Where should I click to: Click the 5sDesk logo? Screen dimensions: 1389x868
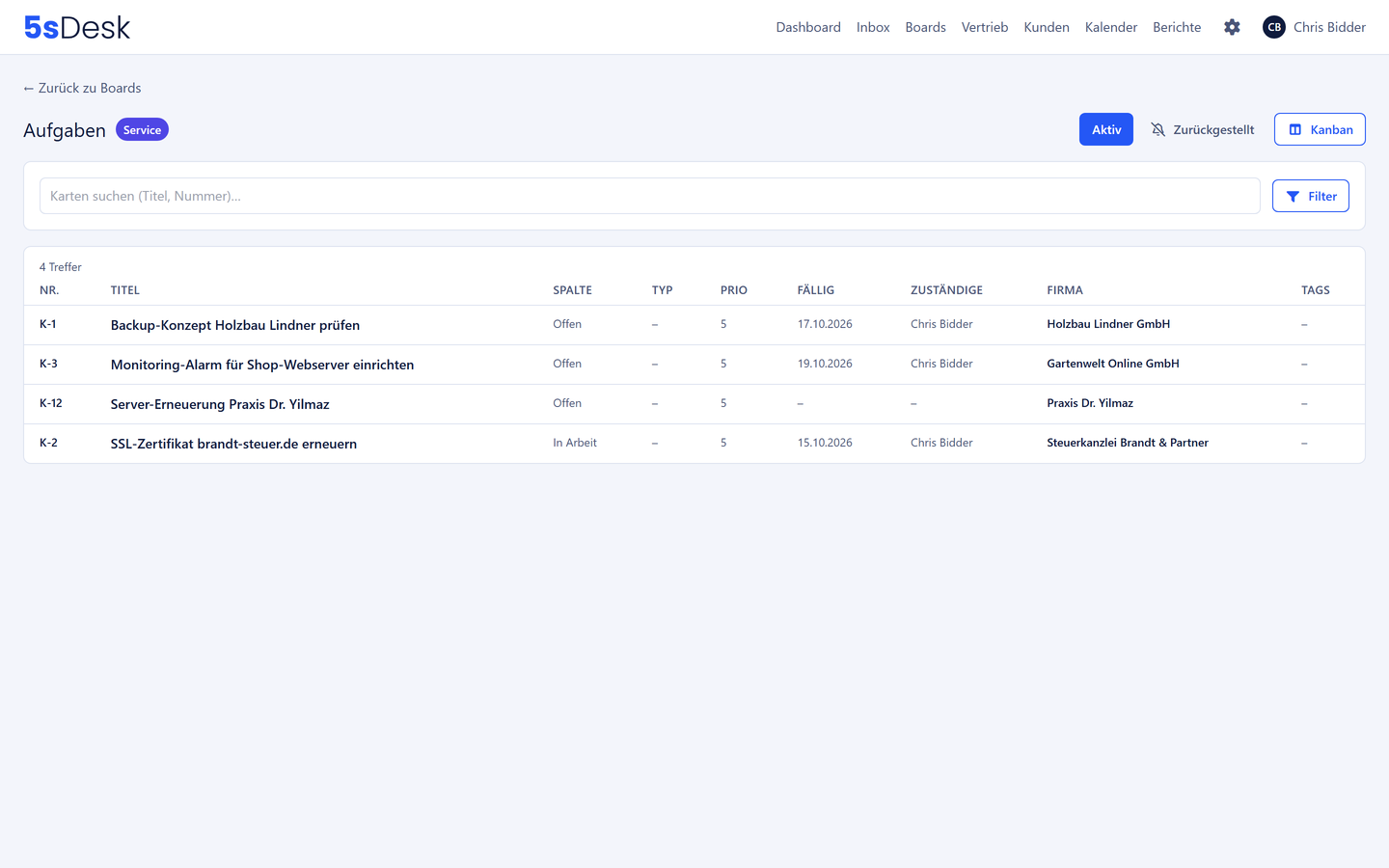pos(77,27)
